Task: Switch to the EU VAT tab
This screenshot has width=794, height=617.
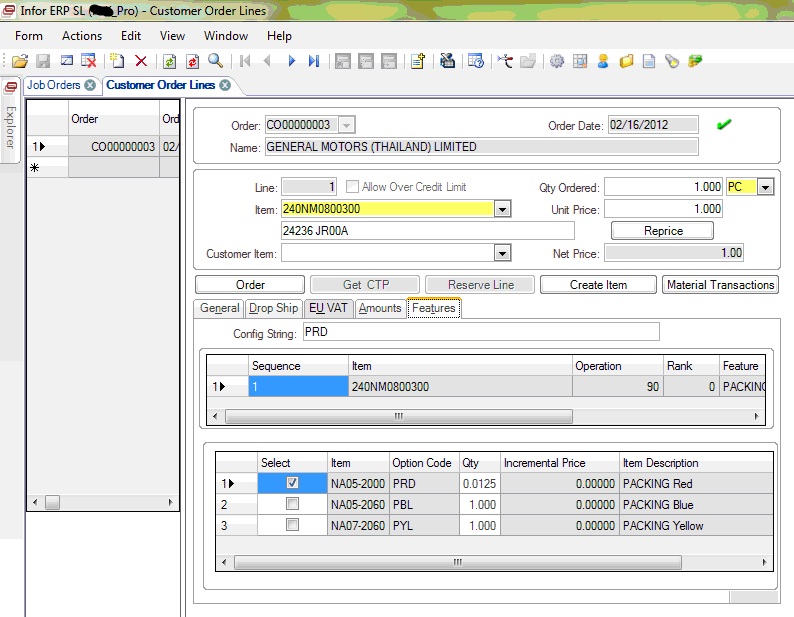Action: click(328, 308)
